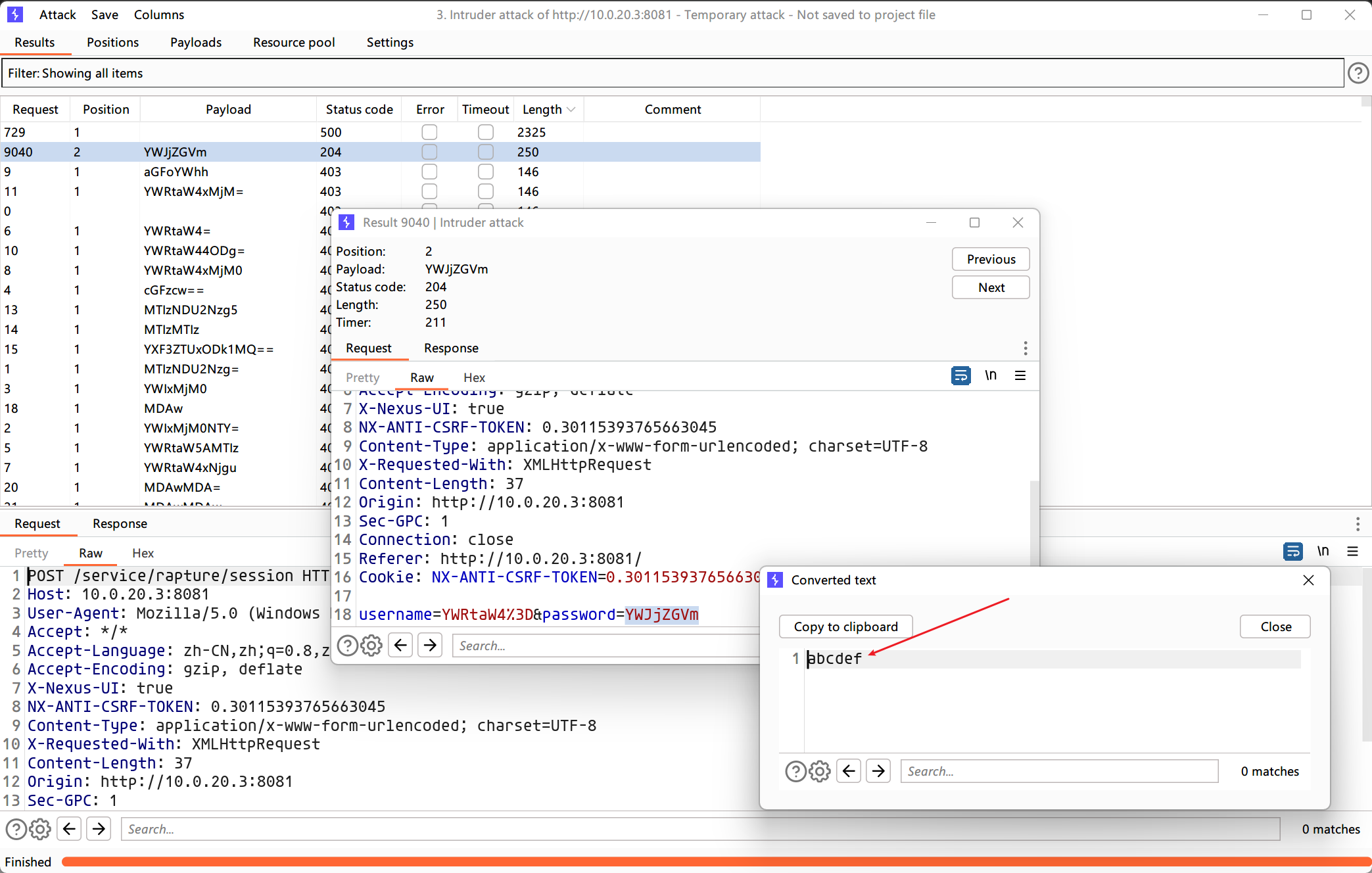1372x873 pixels.
Task: Switch to the Positions tab
Action: tap(112, 42)
